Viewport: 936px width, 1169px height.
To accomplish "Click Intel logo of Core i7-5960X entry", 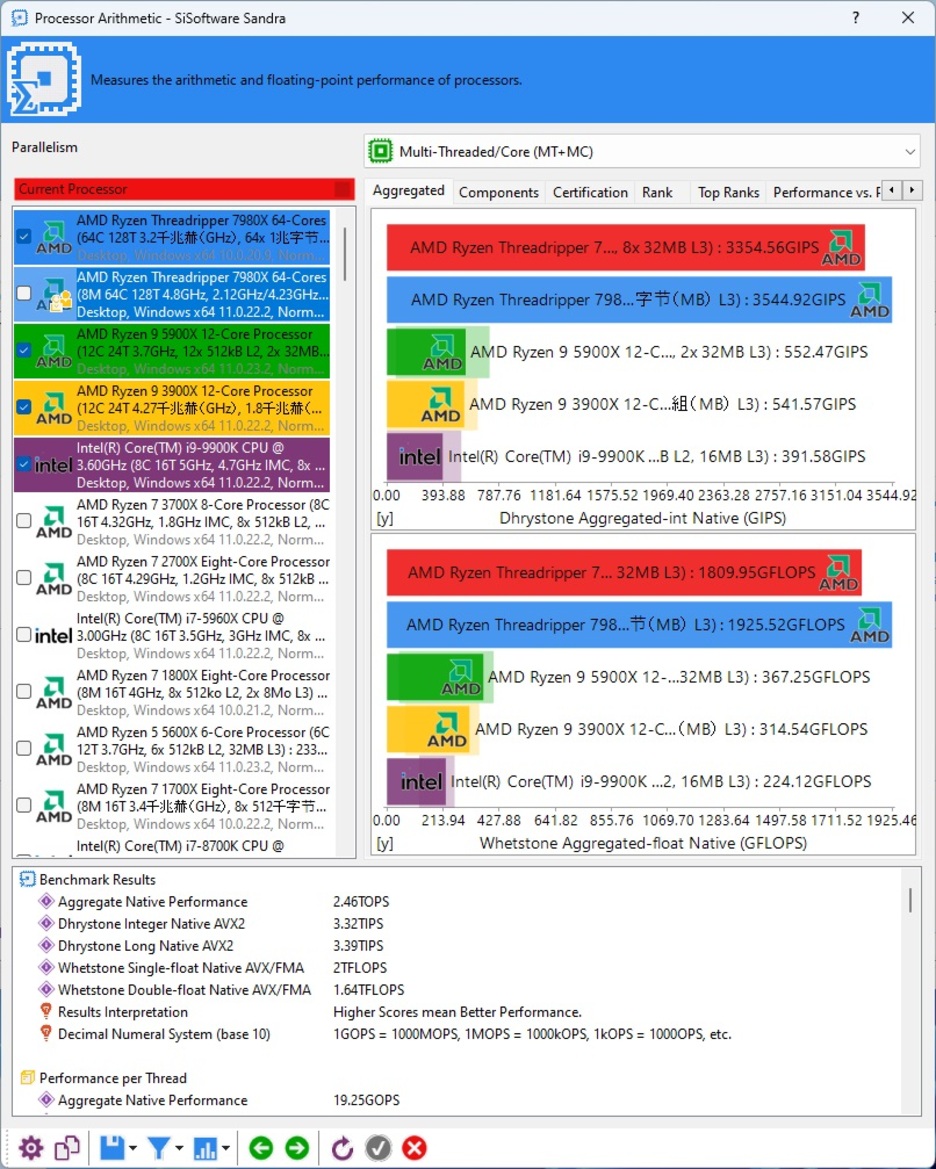I will (54, 635).
